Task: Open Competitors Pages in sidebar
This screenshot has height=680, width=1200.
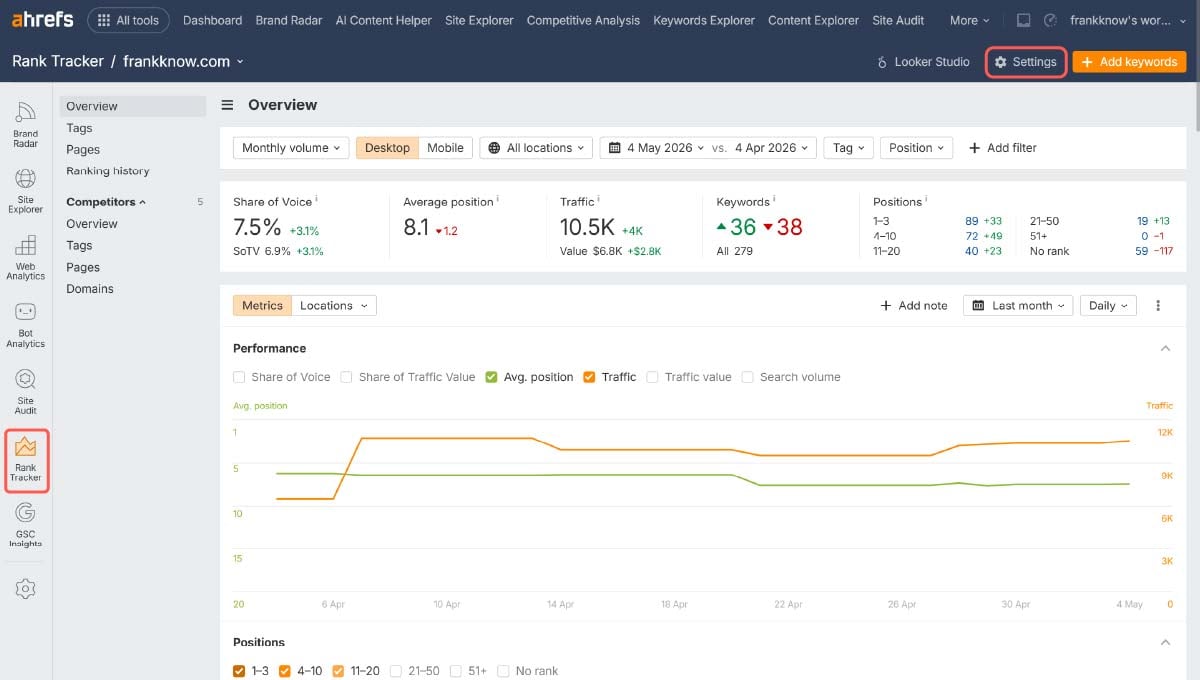Action: coord(83,267)
